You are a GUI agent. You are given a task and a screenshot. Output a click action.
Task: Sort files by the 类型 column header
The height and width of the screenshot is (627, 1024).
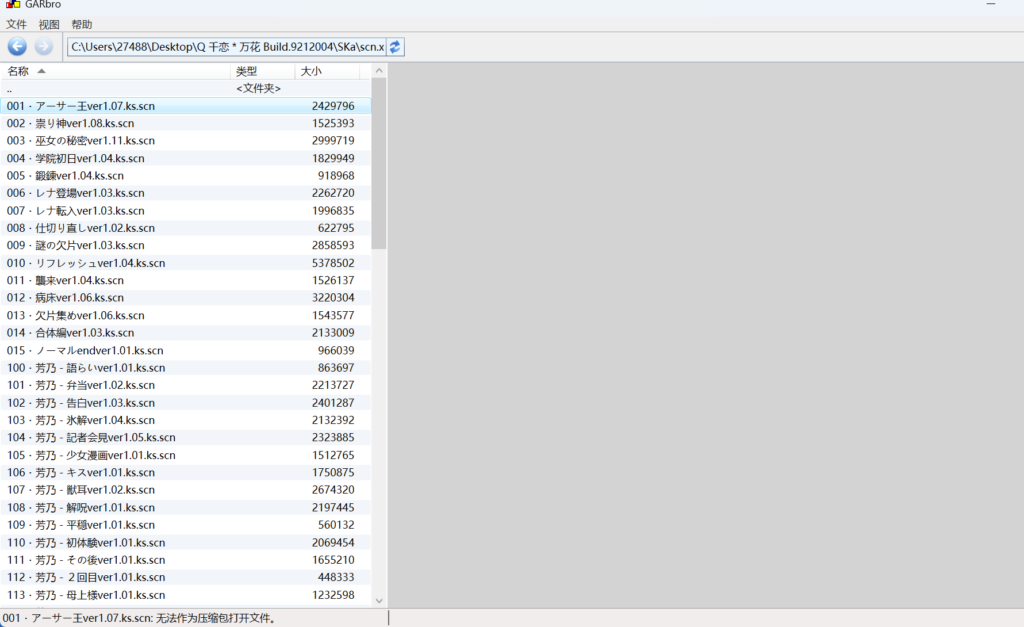coord(246,71)
